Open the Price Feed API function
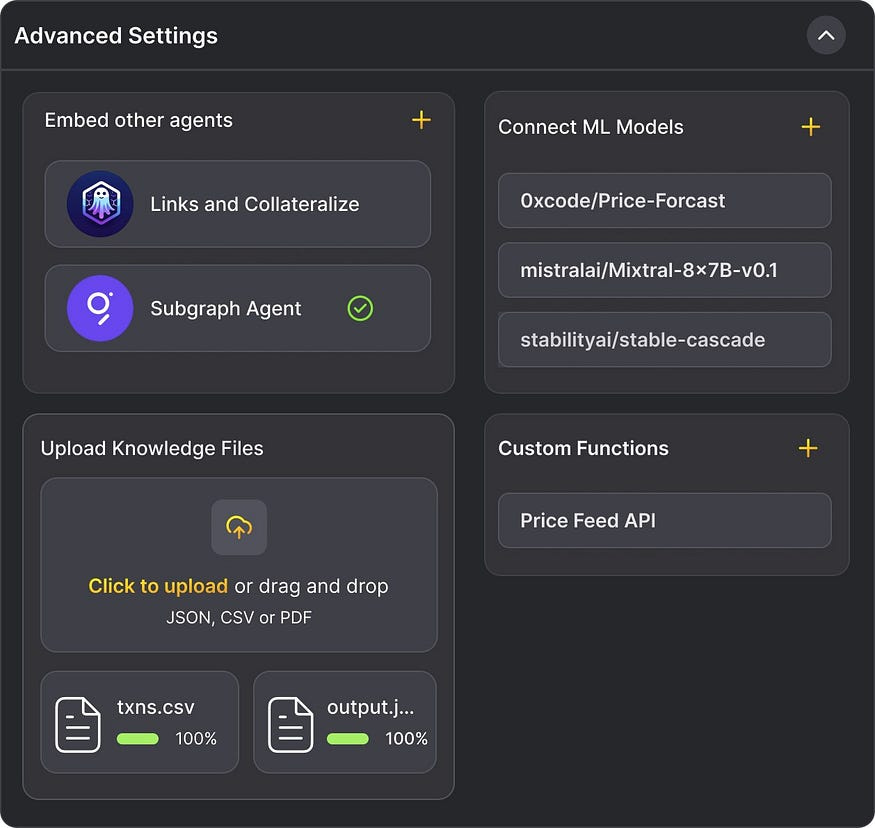Viewport: 875px width, 828px height. 664,520
